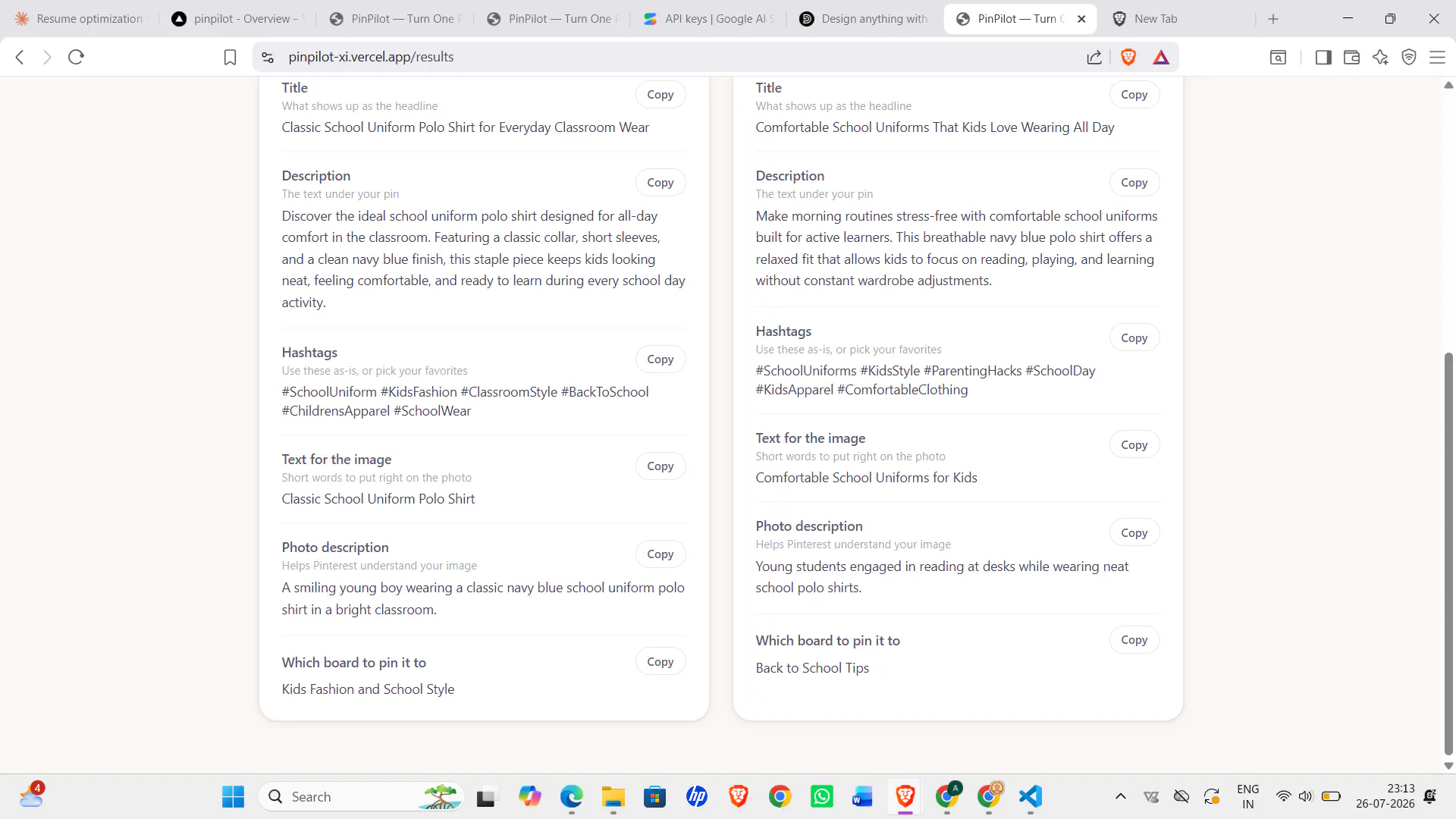
Task: Open Microsoft Word from the taskbar
Action: point(863,797)
